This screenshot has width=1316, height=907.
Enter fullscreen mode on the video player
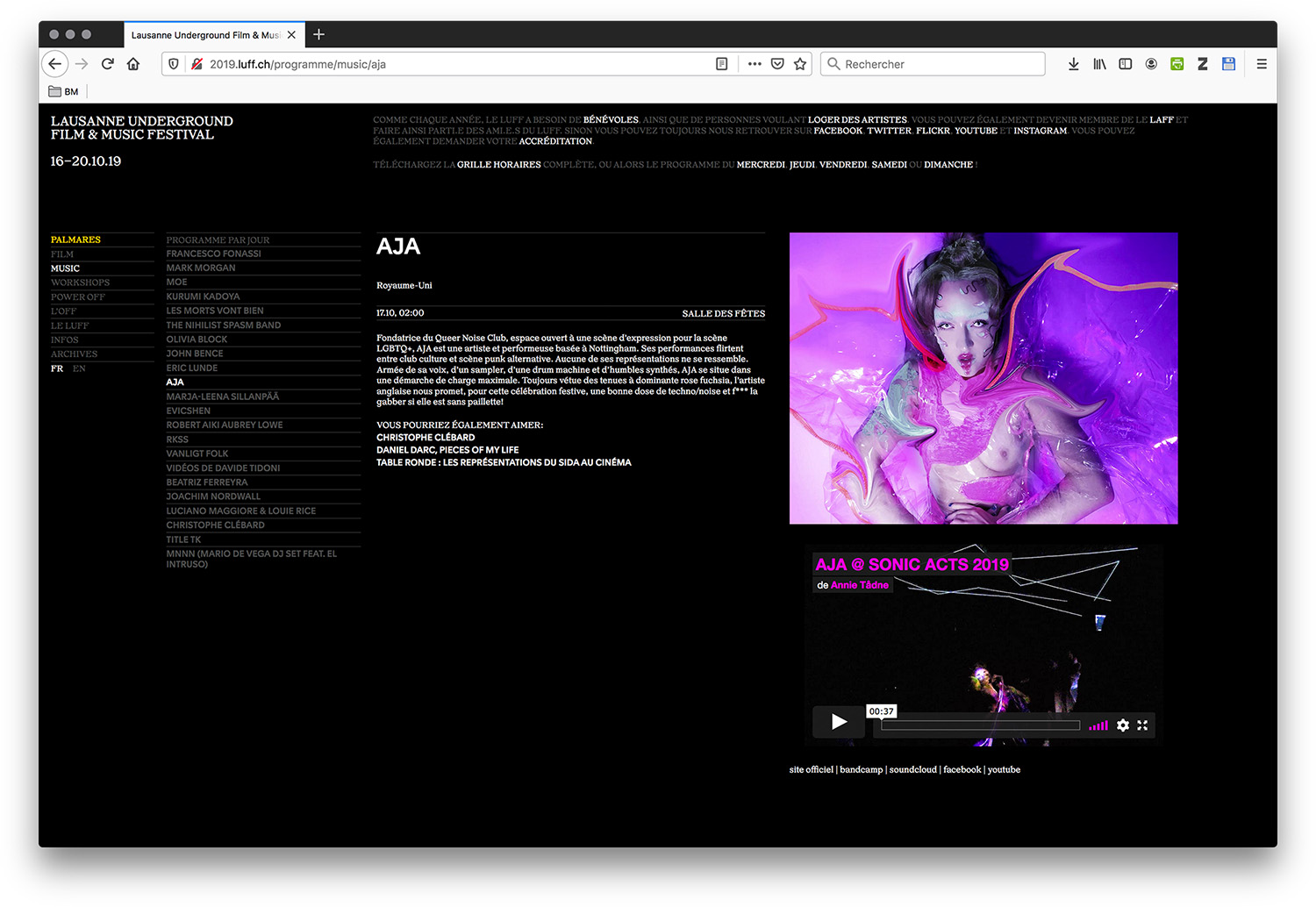pyautogui.click(x=1142, y=725)
